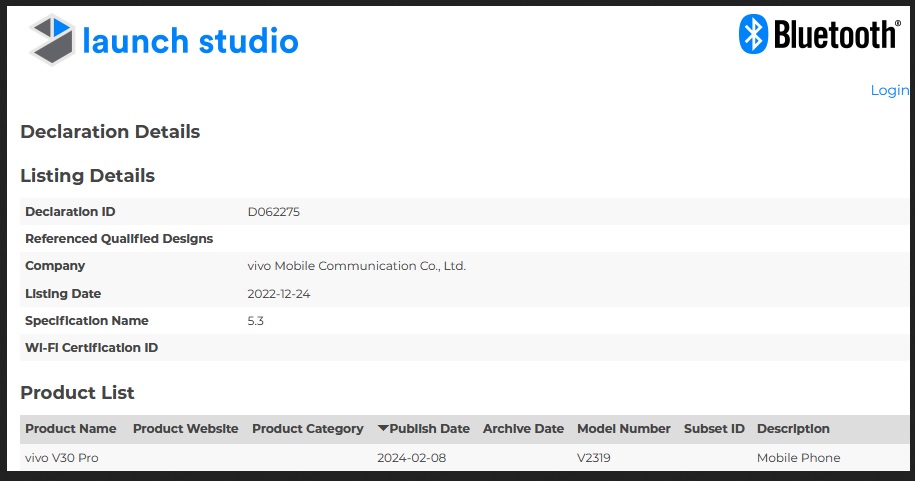Sort by Publish Date column header
Viewport: 915px width, 481px height.
(x=429, y=428)
